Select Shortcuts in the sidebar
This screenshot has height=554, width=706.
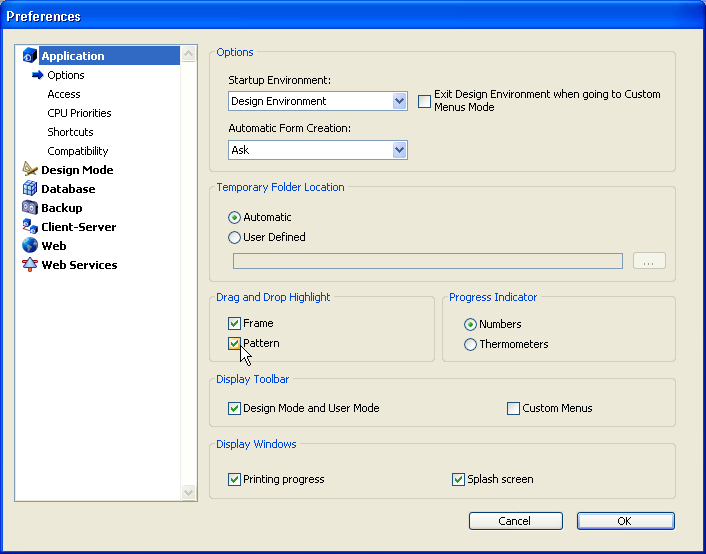pyautogui.click(x=70, y=132)
